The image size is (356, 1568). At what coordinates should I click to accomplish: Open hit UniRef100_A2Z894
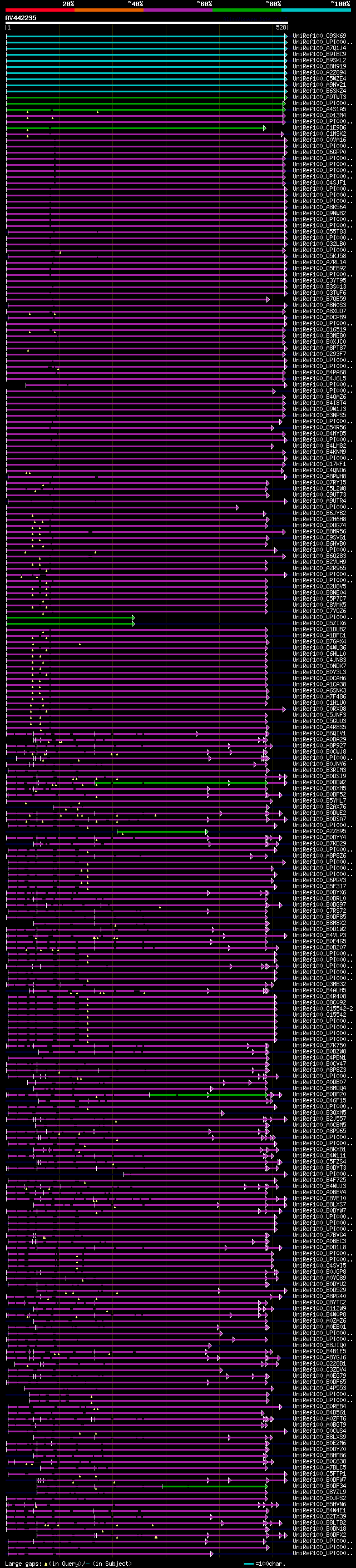319,72
